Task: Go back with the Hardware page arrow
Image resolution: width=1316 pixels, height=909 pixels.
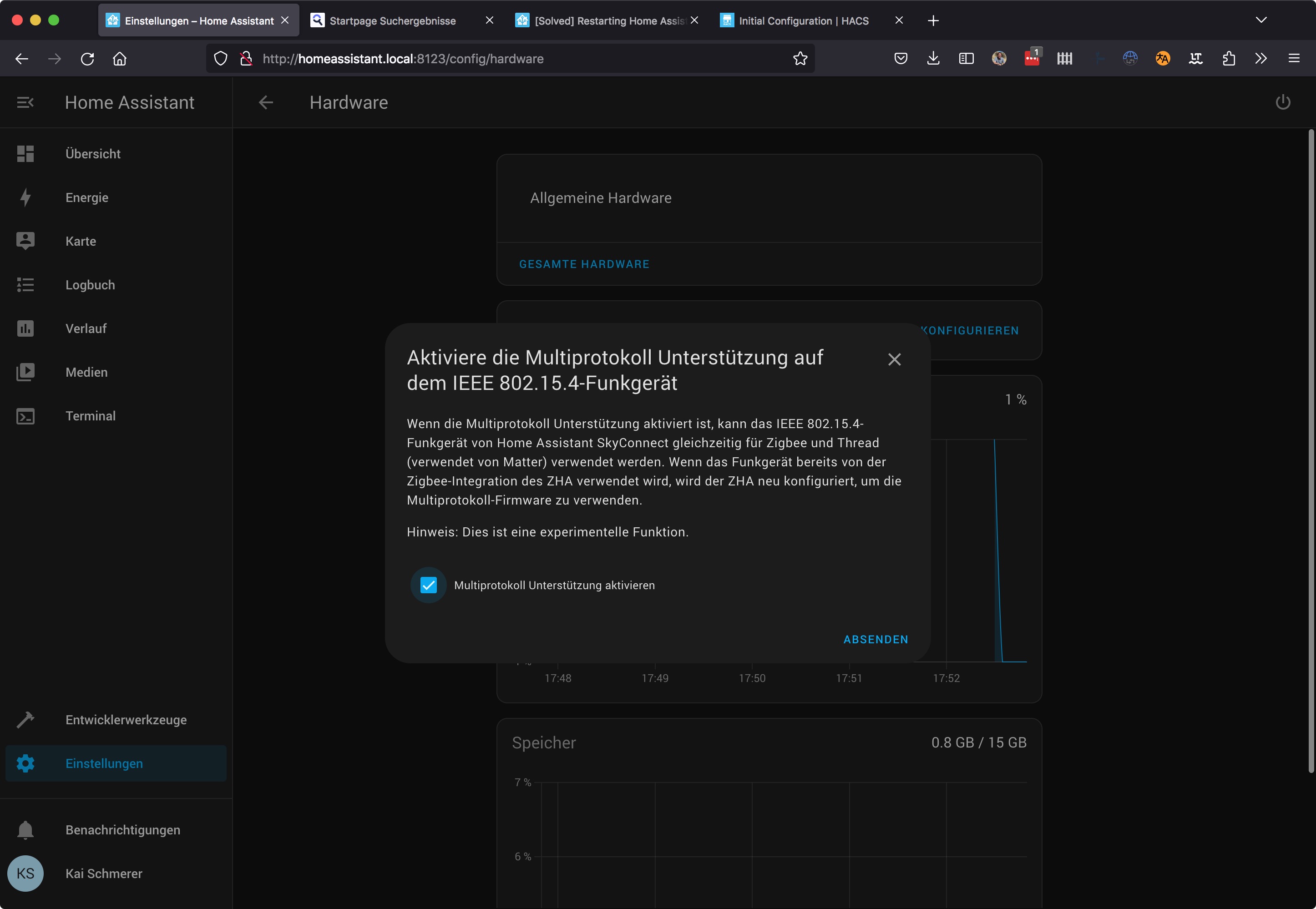Action: click(265, 102)
